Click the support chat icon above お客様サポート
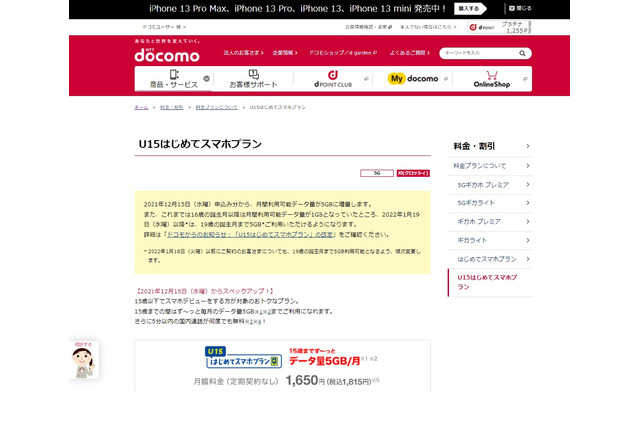Screen dimensions: 640x426 point(253,74)
